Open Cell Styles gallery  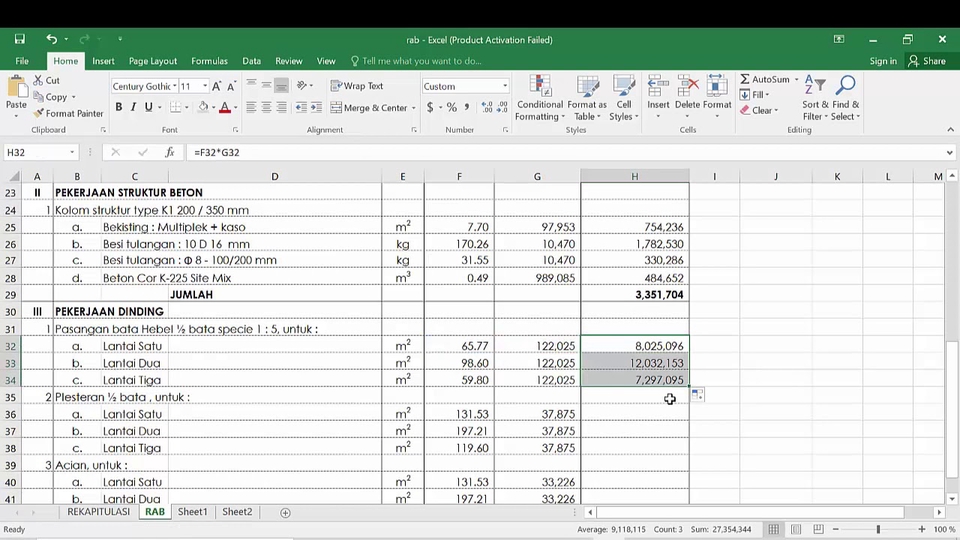pos(623,97)
